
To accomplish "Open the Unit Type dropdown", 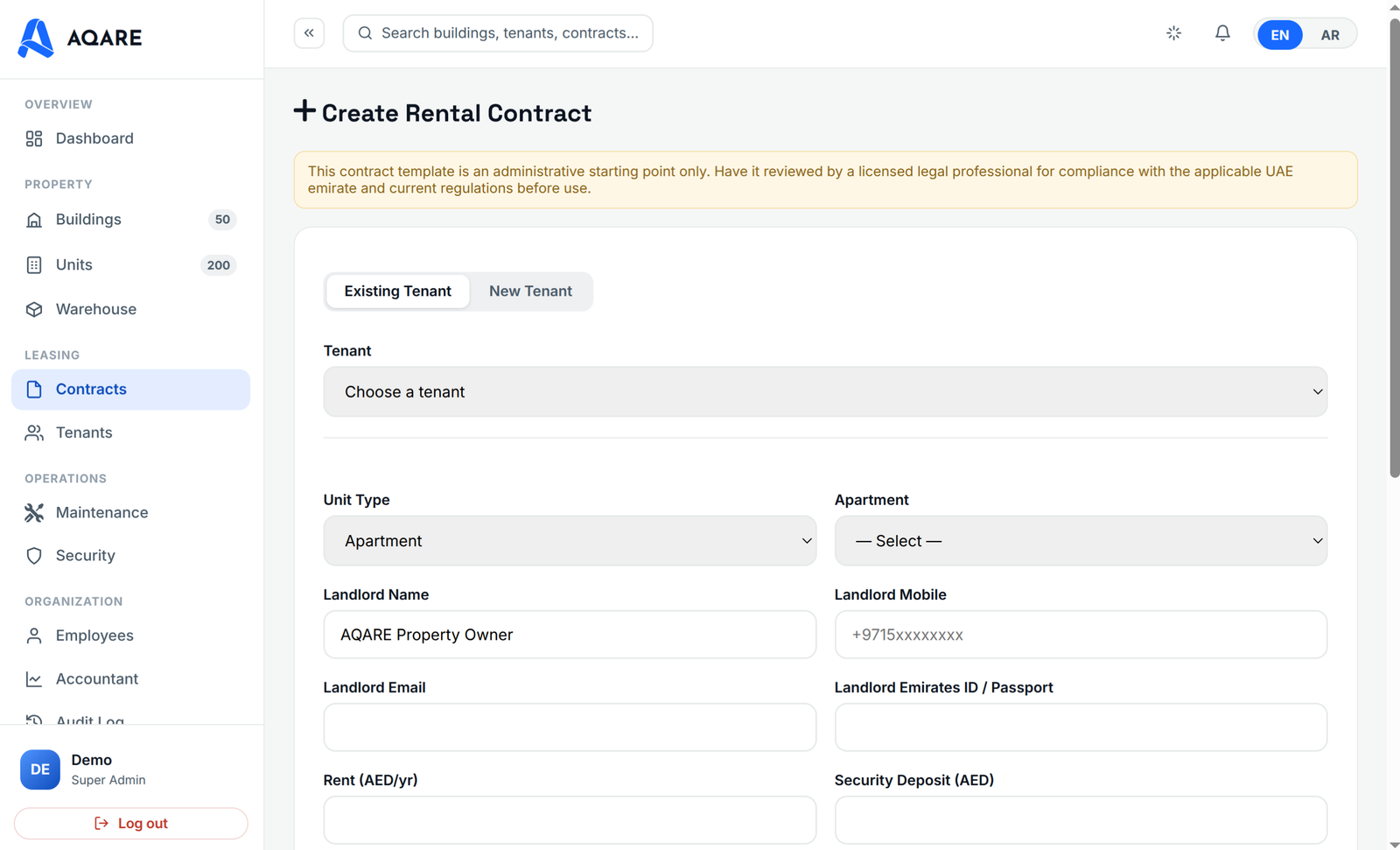I will click(x=570, y=540).
